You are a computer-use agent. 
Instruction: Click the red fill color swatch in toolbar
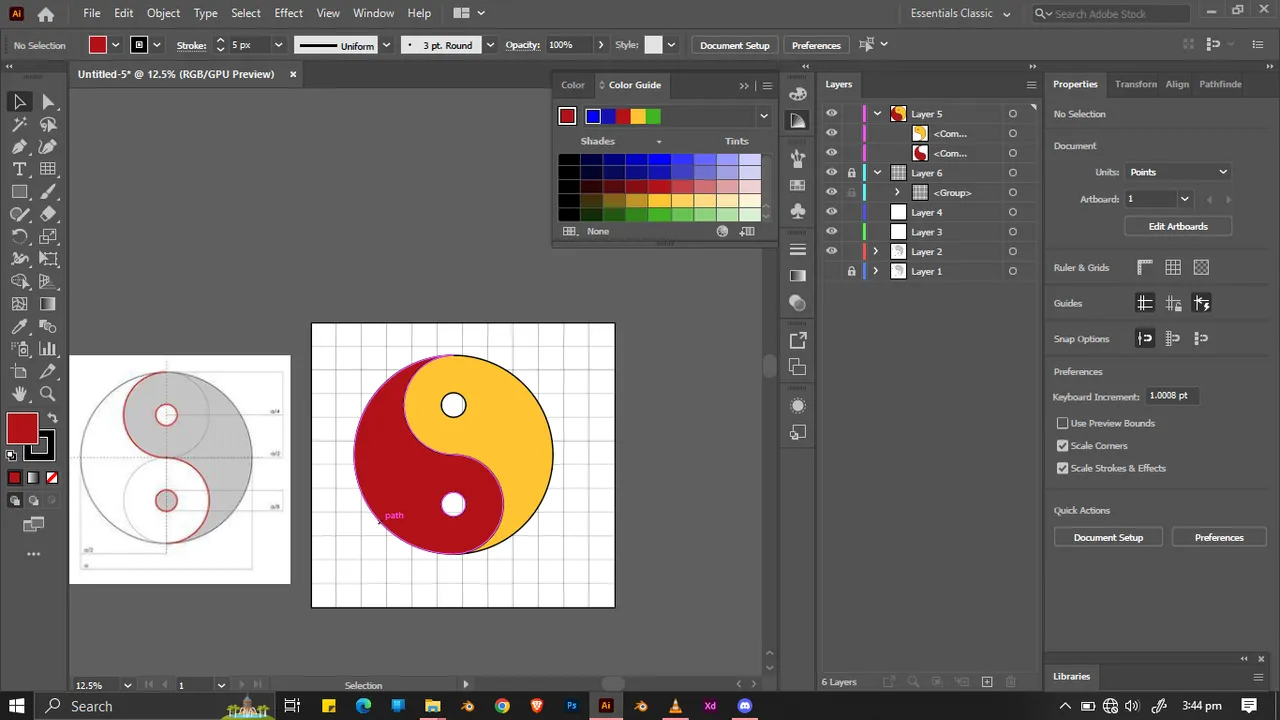(x=22, y=428)
